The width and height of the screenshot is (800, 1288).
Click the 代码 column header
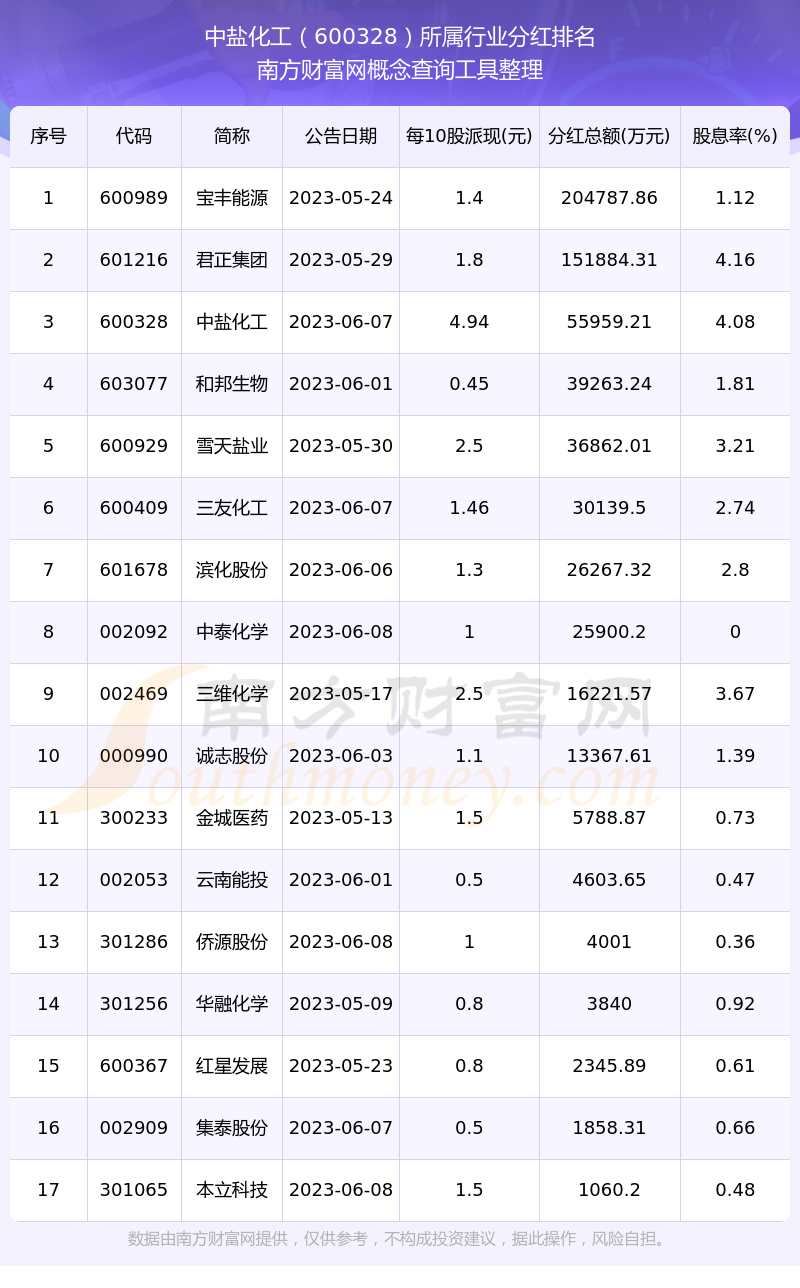134,136
